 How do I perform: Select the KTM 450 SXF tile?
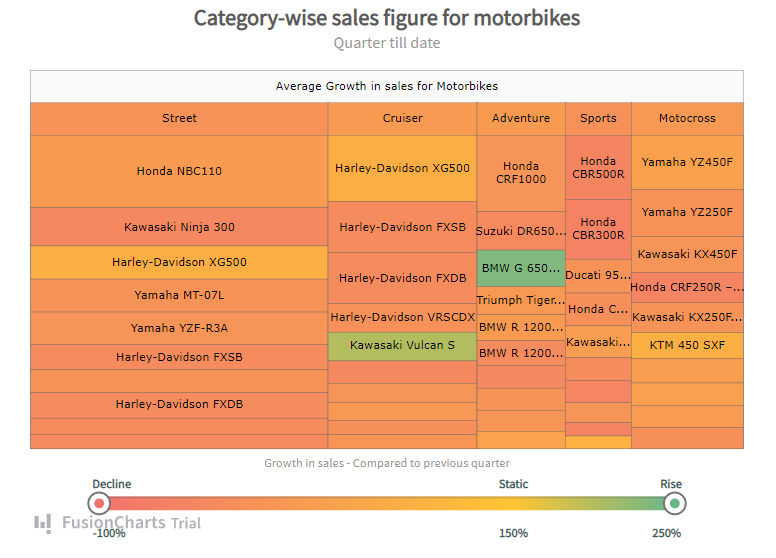(x=687, y=345)
